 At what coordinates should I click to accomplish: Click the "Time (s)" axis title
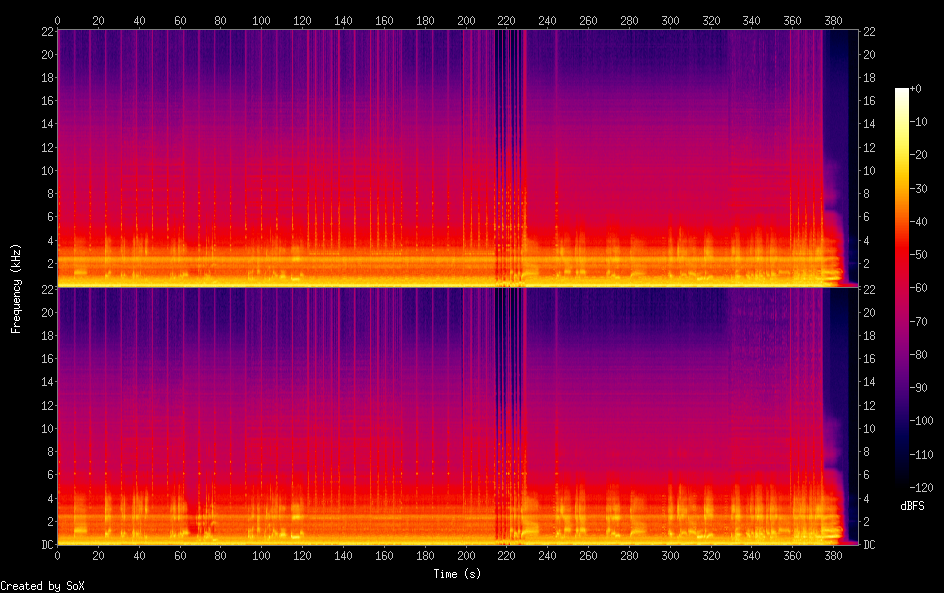click(x=457, y=574)
